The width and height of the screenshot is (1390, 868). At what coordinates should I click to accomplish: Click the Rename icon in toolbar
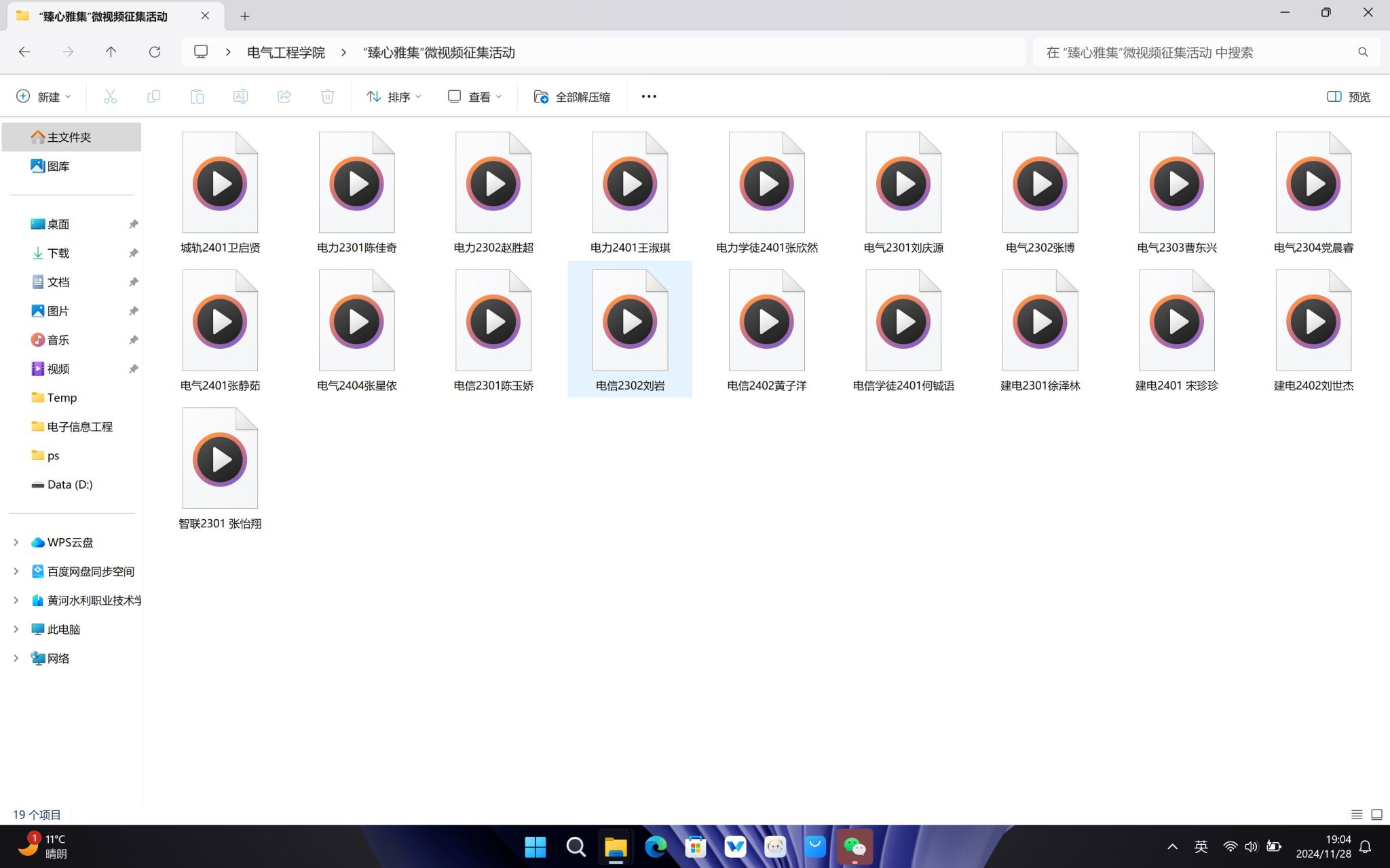240,96
